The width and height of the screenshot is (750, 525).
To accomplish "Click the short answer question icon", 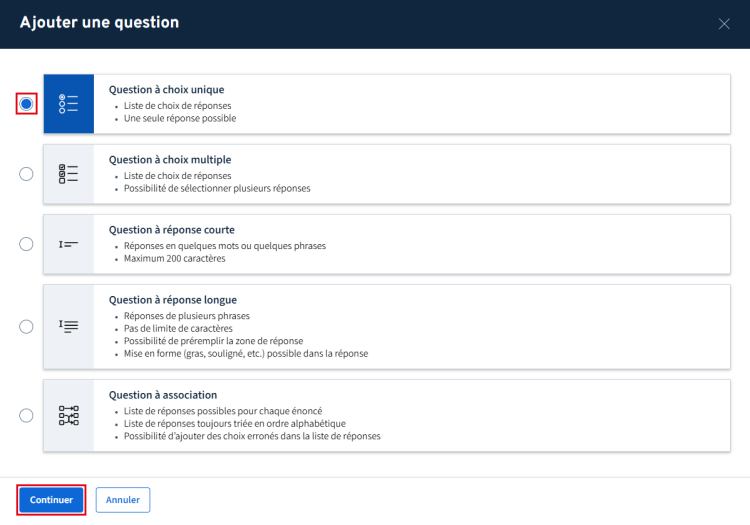I will (68, 244).
